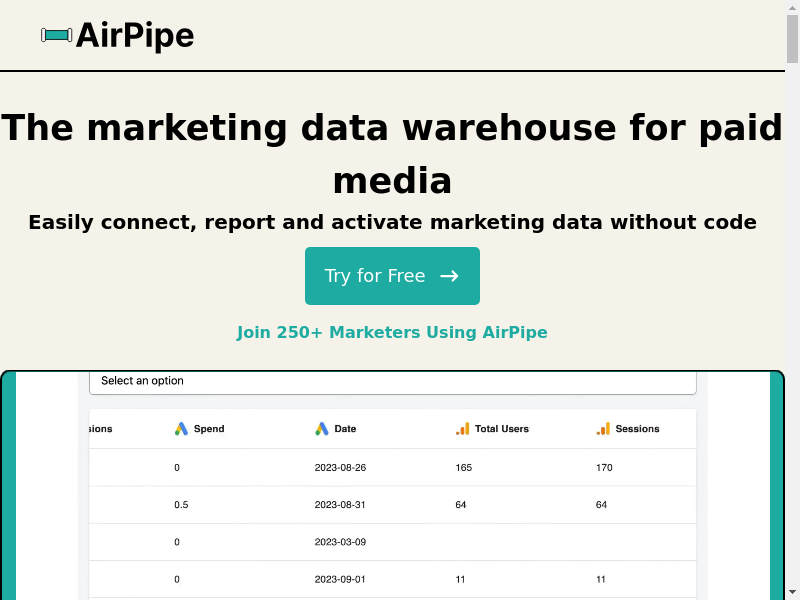The height and width of the screenshot is (600, 800).
Task: Select the Date column header label
Action: (x=345, y=429)
